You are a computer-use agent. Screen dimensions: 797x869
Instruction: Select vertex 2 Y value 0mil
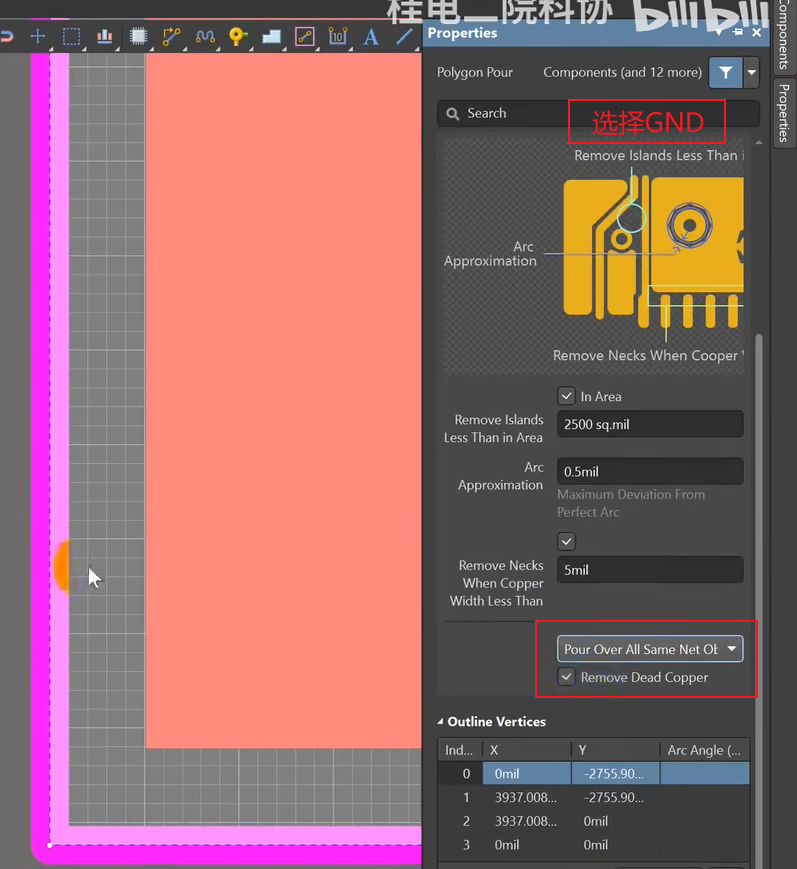point(615,821)
